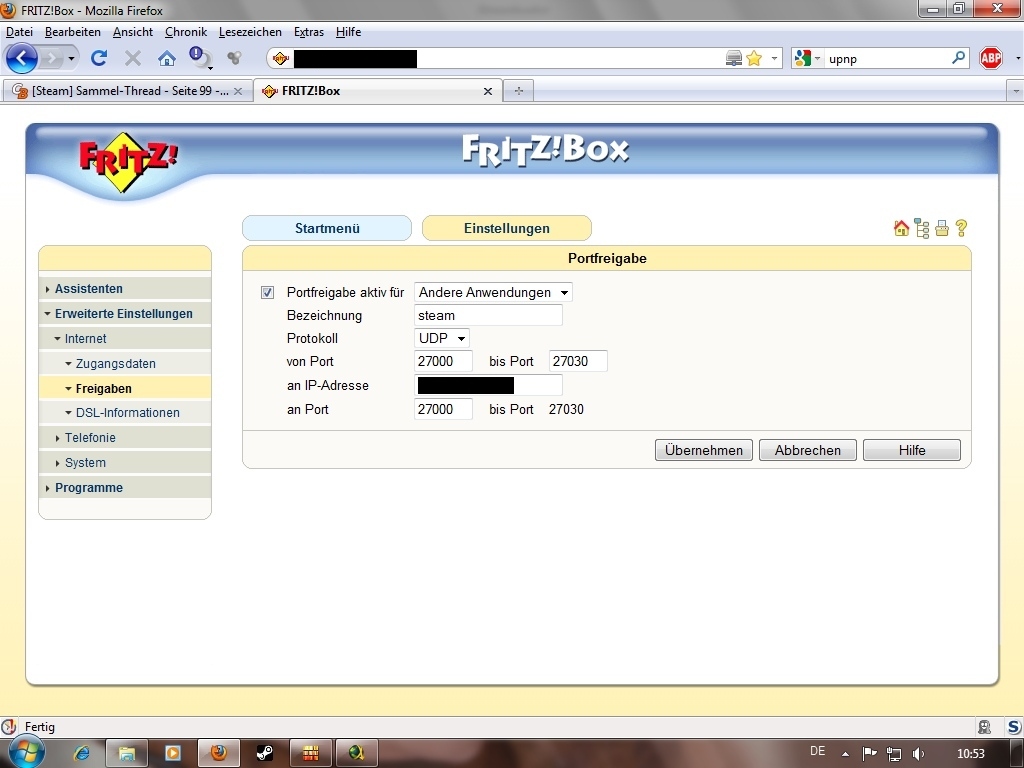
Task: Open the Chronik menu
Action: (185, 32)
